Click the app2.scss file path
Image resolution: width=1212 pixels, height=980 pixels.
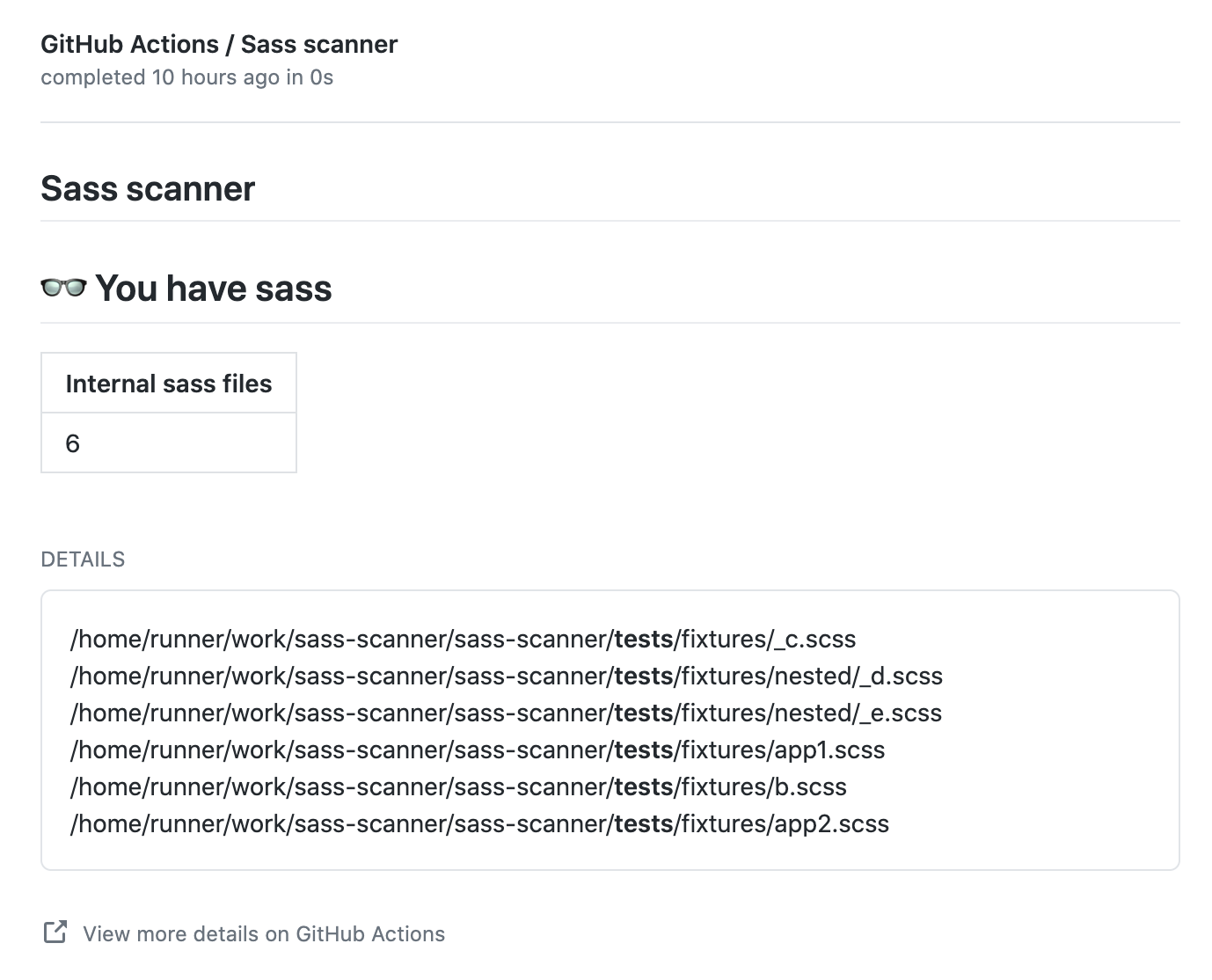pyautogui.click(x=479, y=824)
